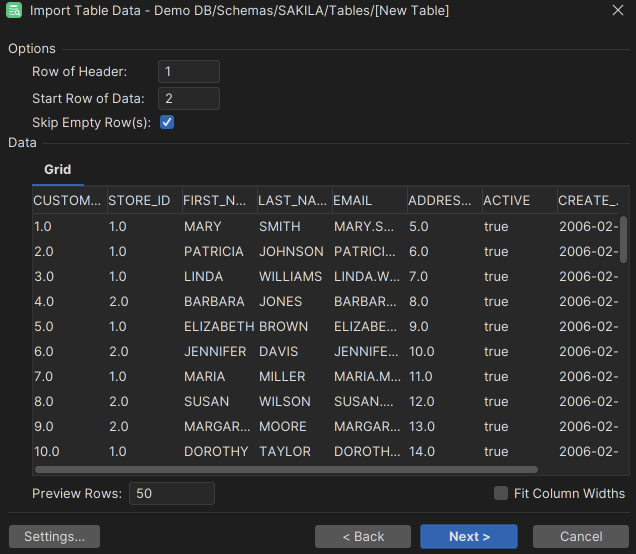Click the Next > button
This screenshot has height=554, width=636.
click(469, 536)
